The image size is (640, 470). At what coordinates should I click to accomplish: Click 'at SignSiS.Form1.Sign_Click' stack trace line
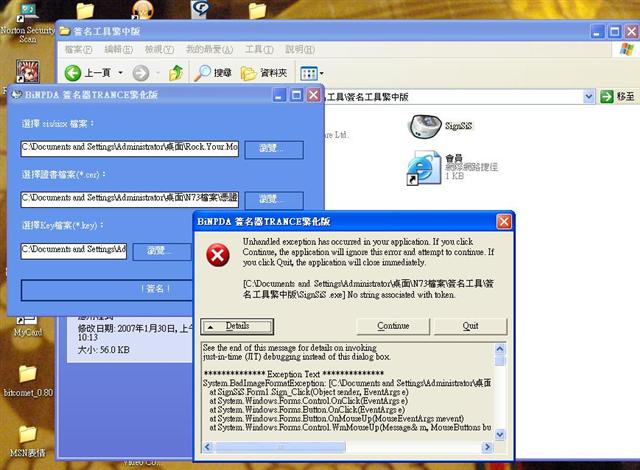(x=309, y=392)
